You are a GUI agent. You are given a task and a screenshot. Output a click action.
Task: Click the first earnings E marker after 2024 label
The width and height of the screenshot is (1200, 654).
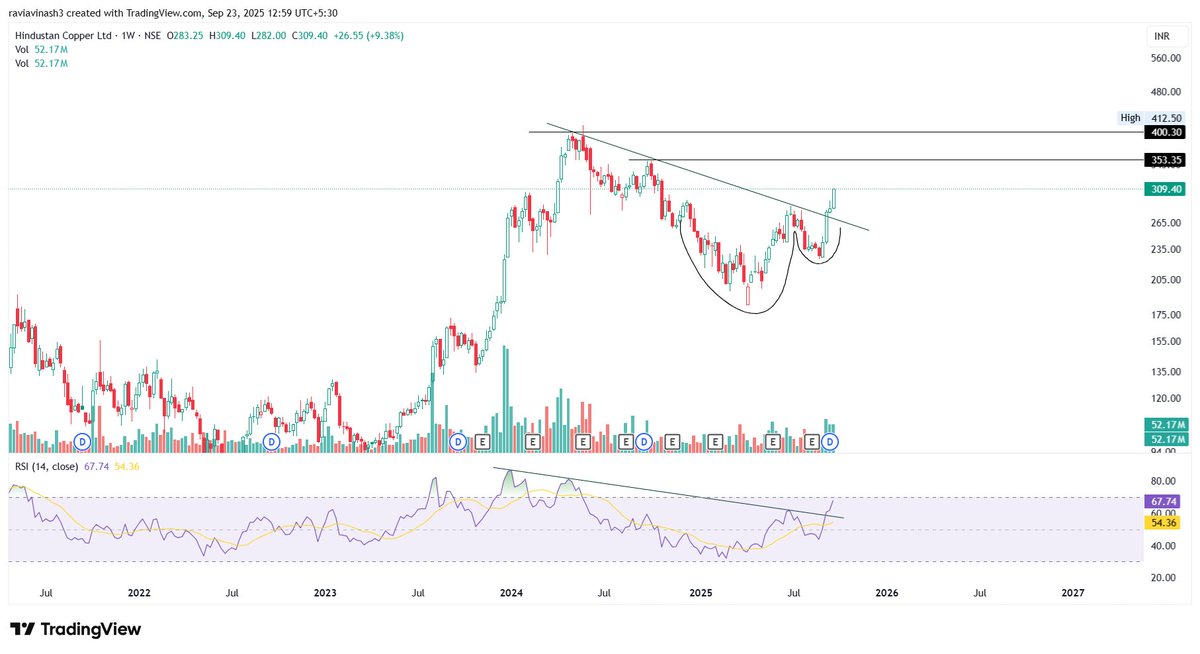pyautogui.click(x=533, y=441)
